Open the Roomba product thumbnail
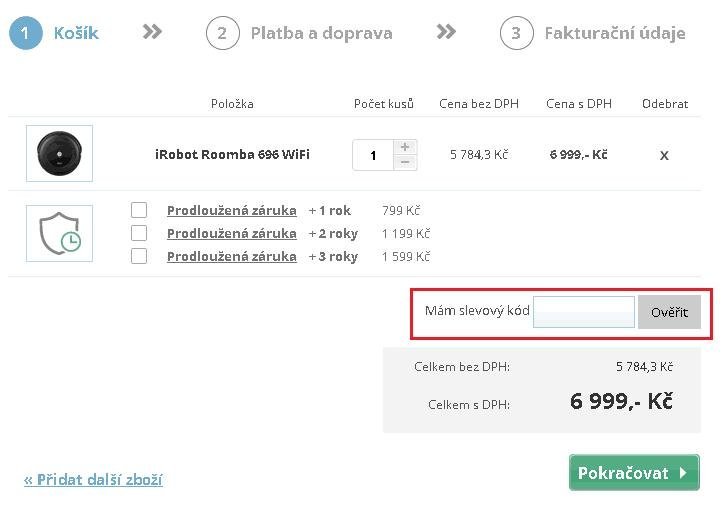Viewport: 724px width, 513px height. 60,153
